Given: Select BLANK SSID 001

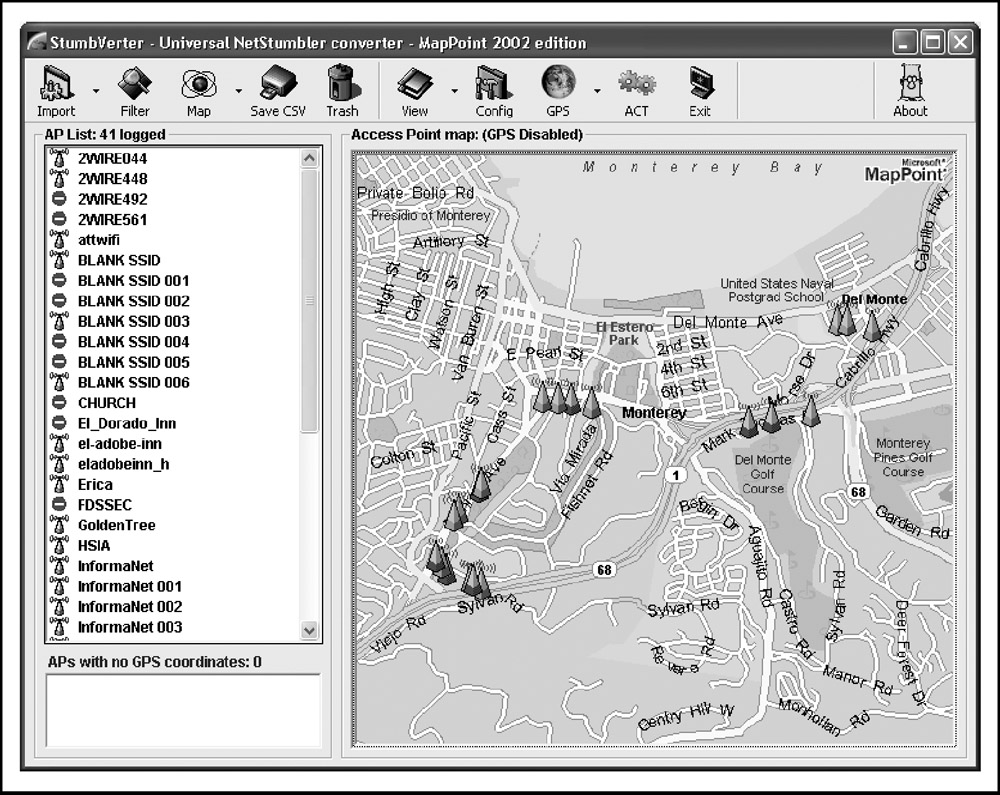Looking at the screenshot, I should [133, 281].
